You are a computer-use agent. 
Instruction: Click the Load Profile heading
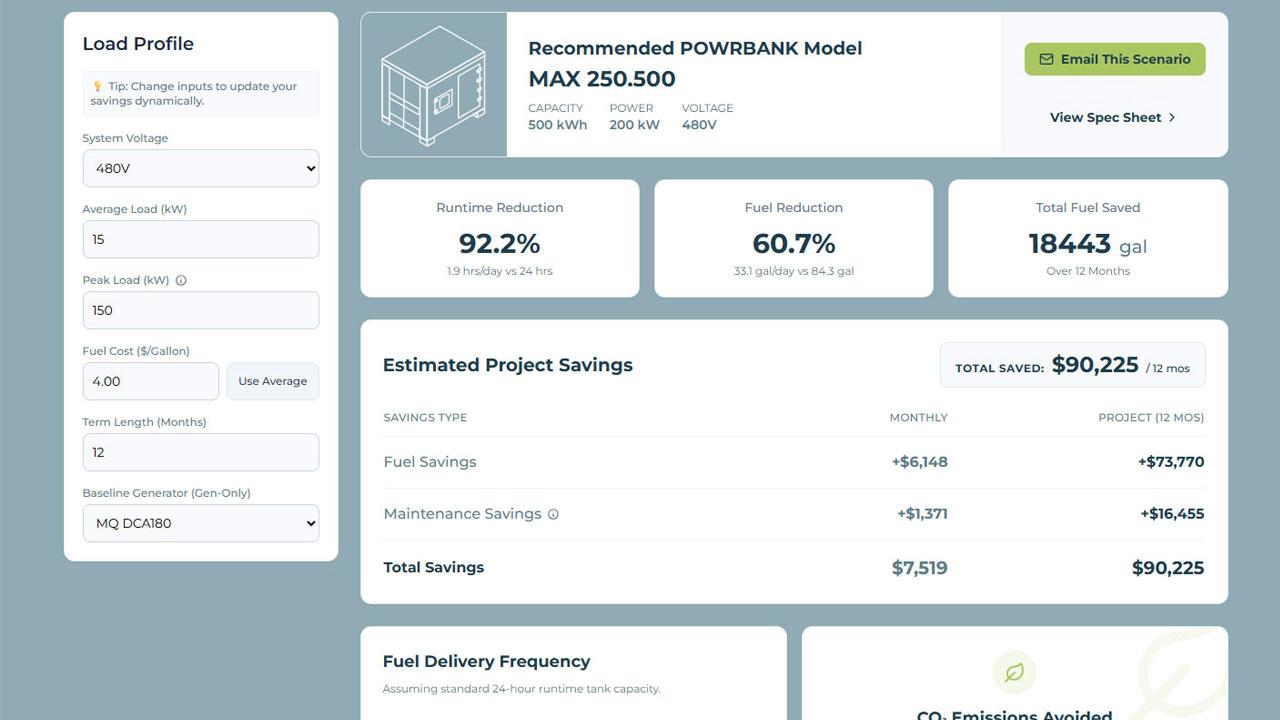pyautogui.click(x=138, y=44)
